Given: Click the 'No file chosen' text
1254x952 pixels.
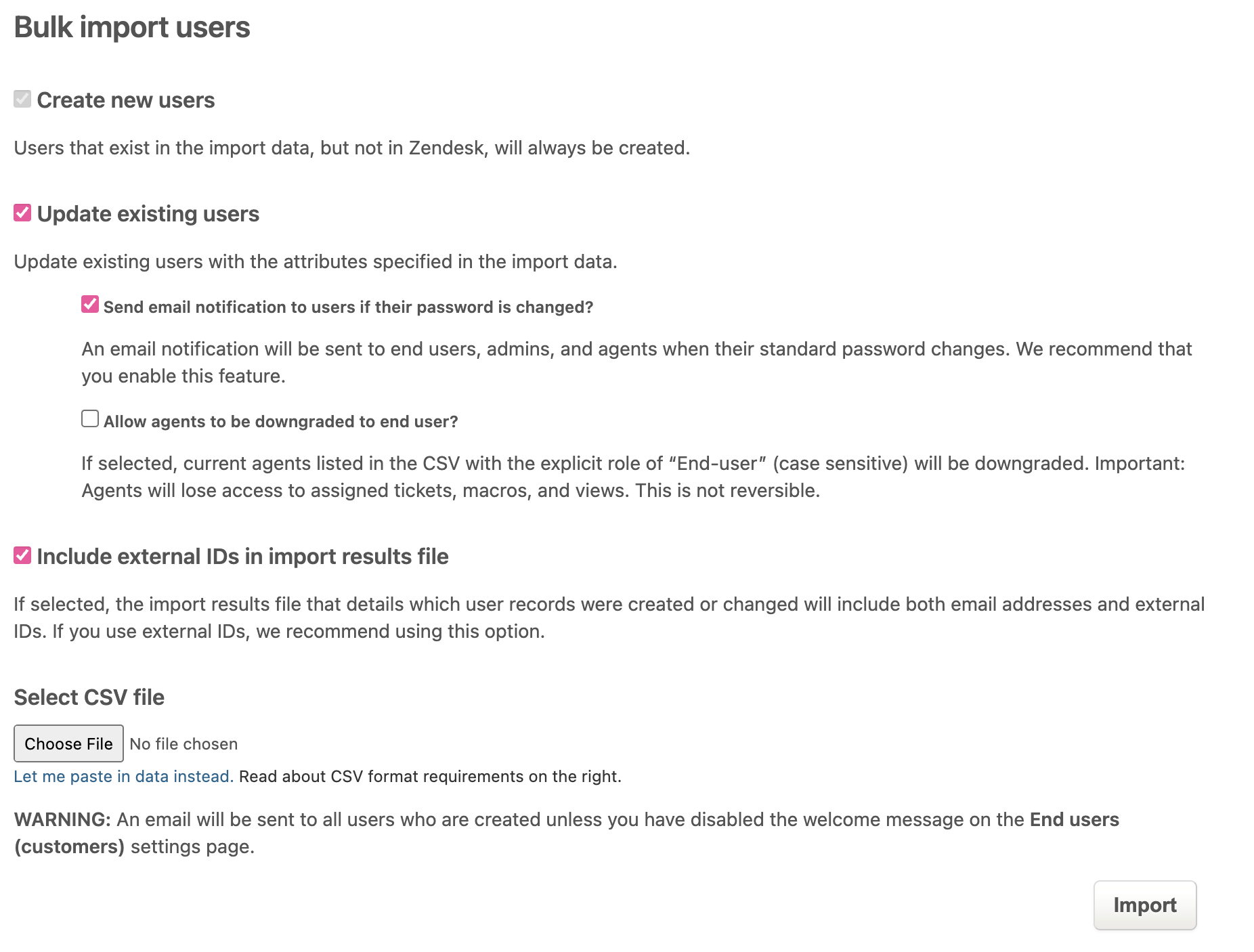Looking at the screenshot, I should tap(183, 744).
